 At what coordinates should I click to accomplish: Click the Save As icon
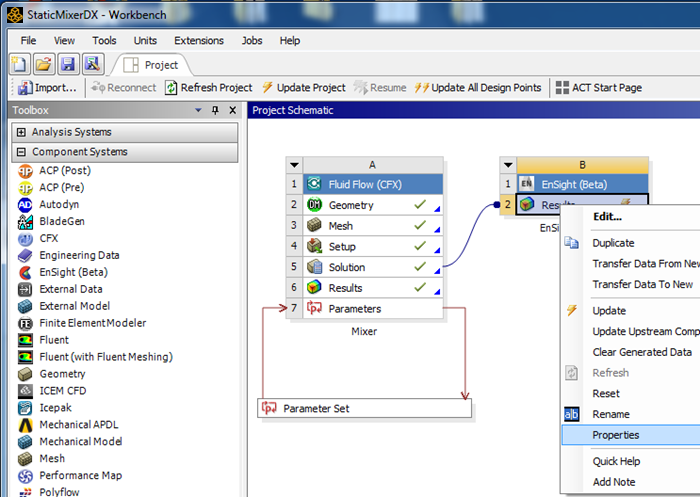coord(92,64)
